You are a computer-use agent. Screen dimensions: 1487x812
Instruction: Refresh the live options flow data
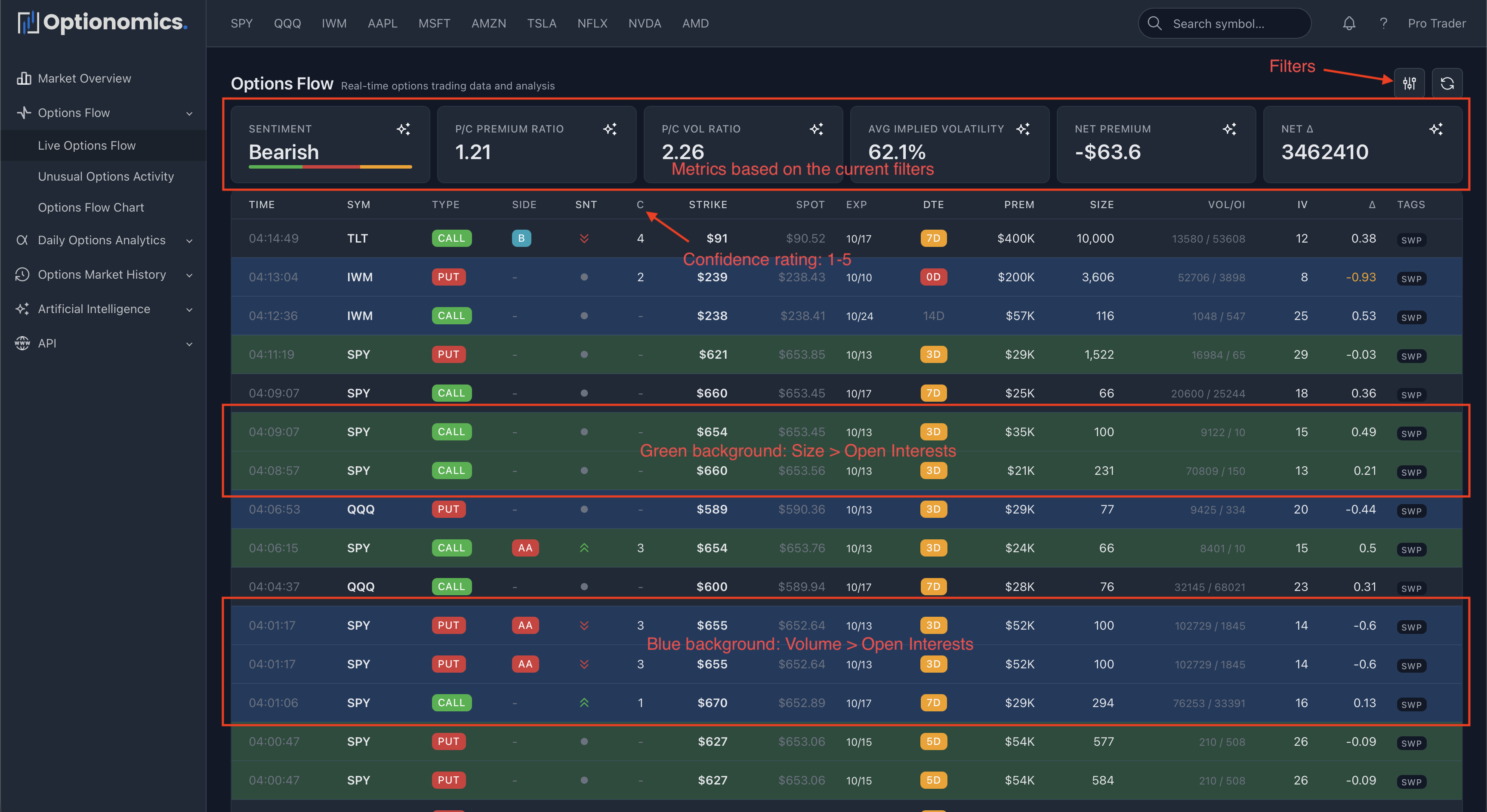click(1448, 83)
